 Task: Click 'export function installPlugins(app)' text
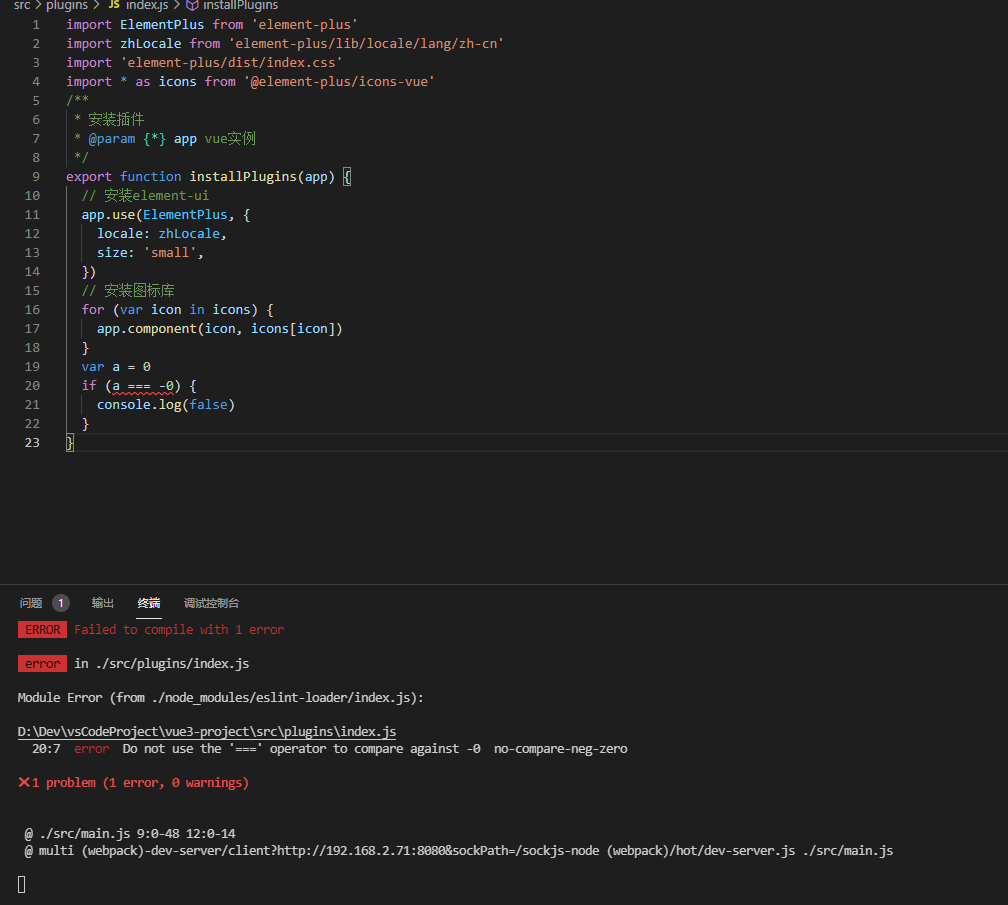[x=201, y=177]
